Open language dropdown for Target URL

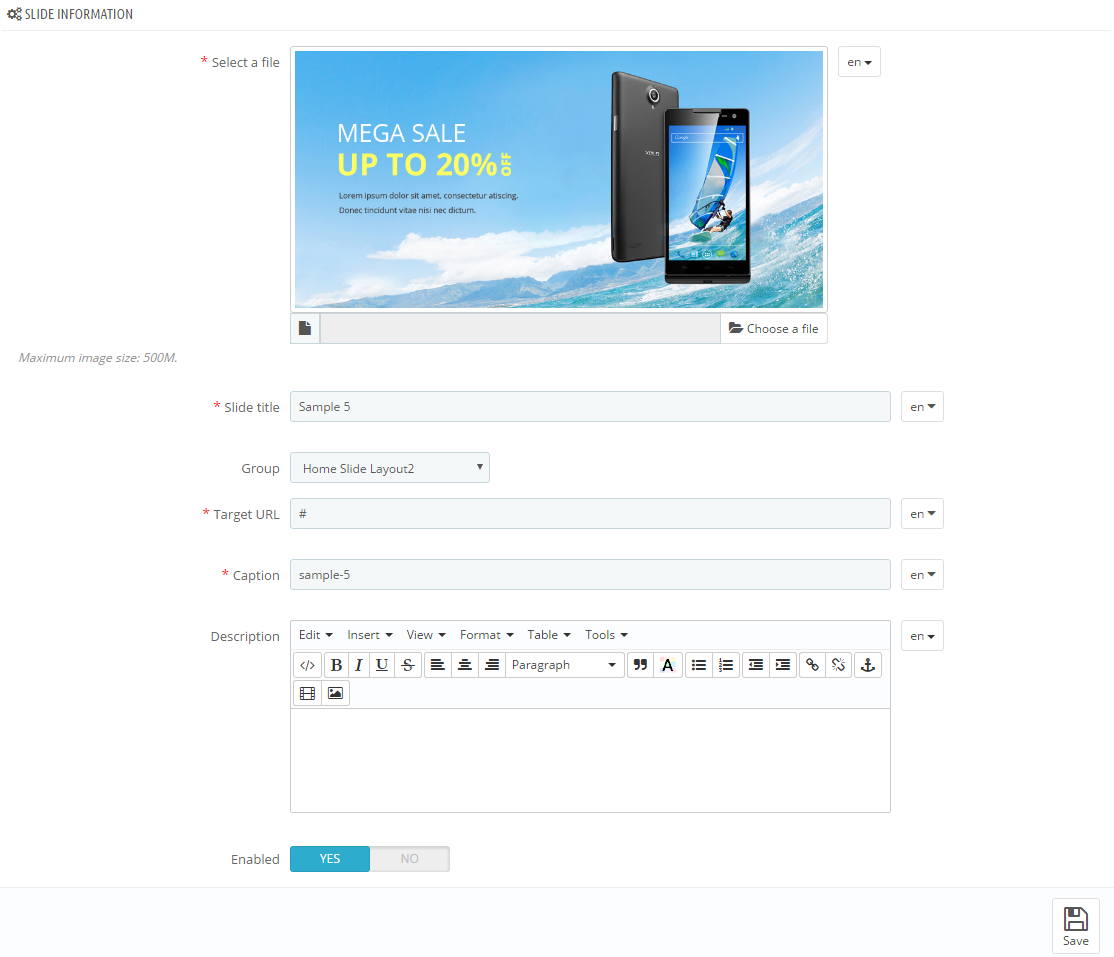tap(922, 514)
